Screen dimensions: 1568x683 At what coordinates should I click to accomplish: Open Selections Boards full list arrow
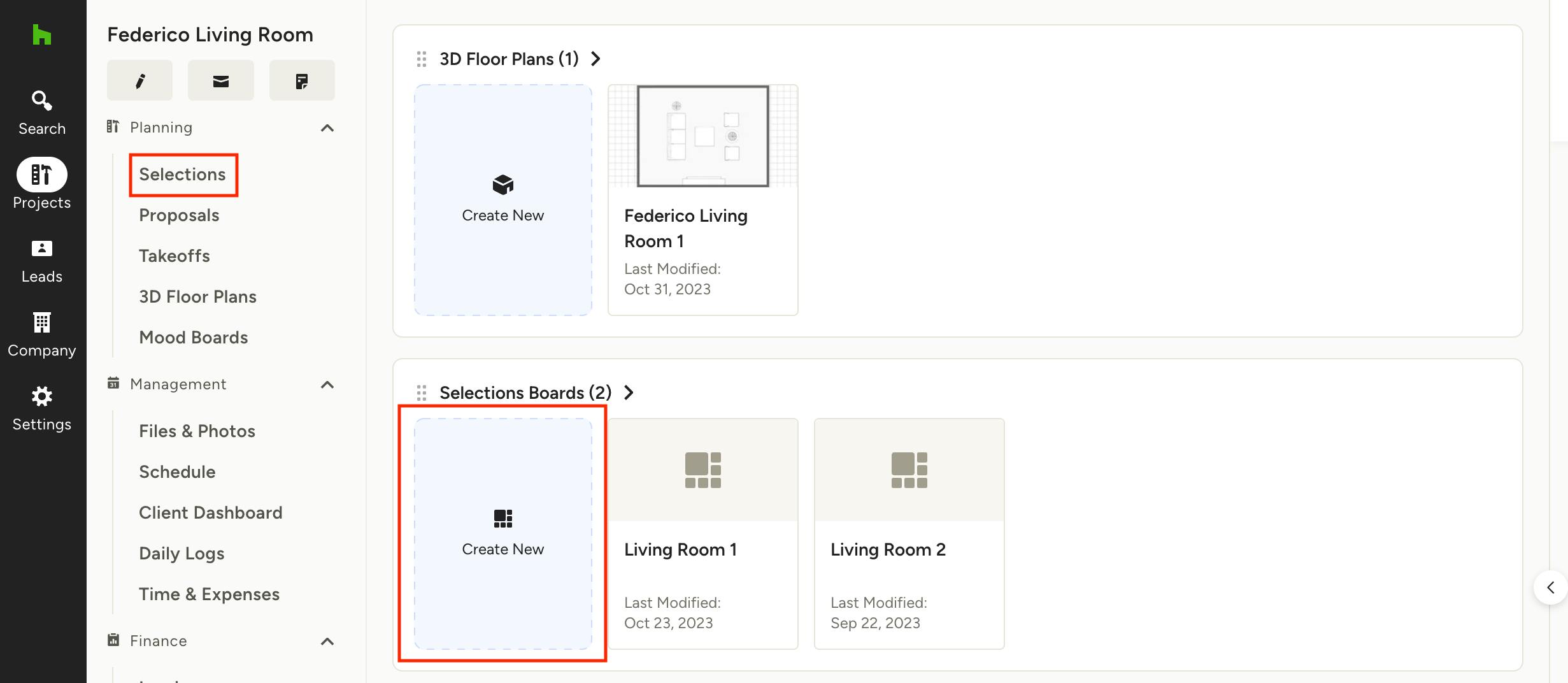pyautogui.click(x=629, y=392)
